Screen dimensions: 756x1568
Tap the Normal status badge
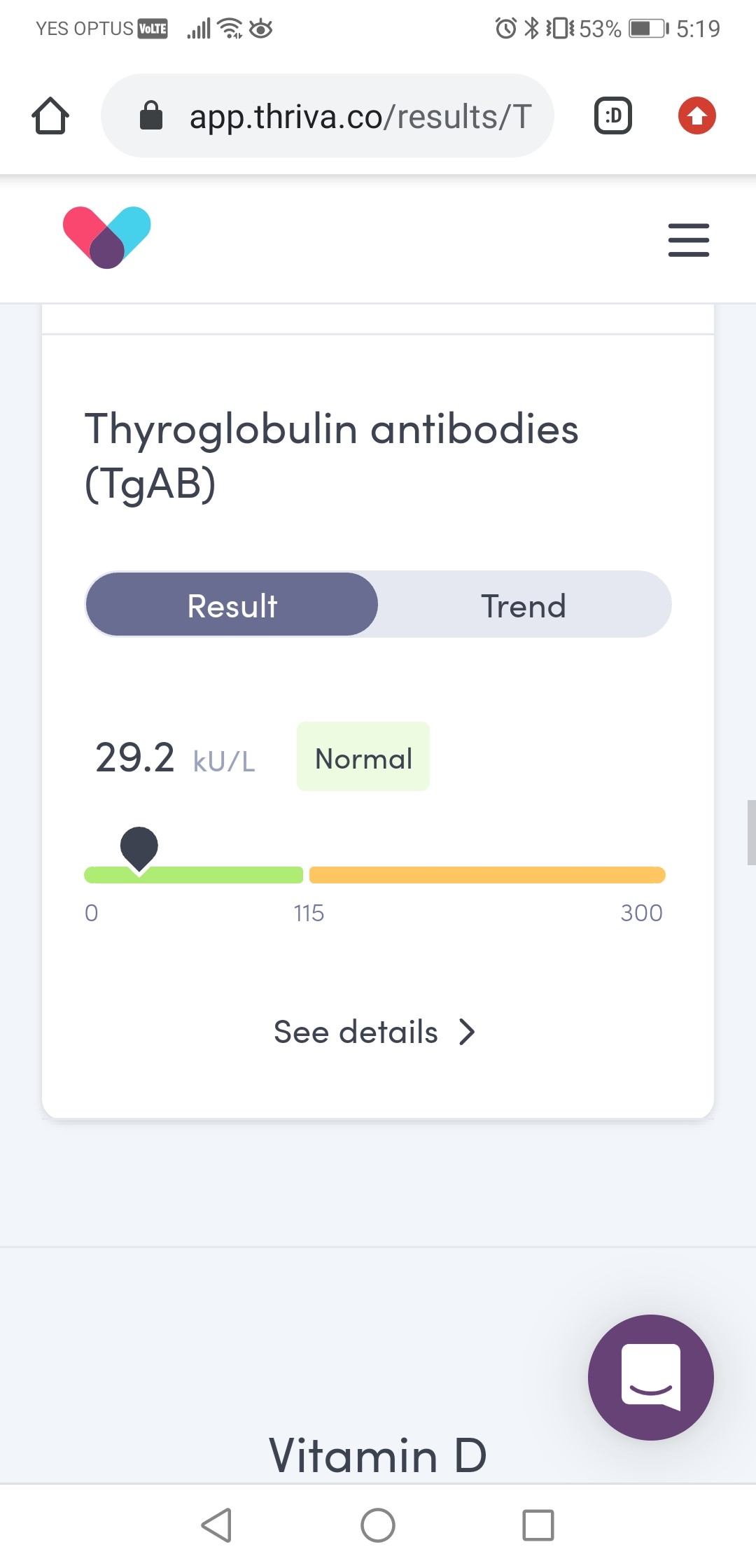pos(363,757)
